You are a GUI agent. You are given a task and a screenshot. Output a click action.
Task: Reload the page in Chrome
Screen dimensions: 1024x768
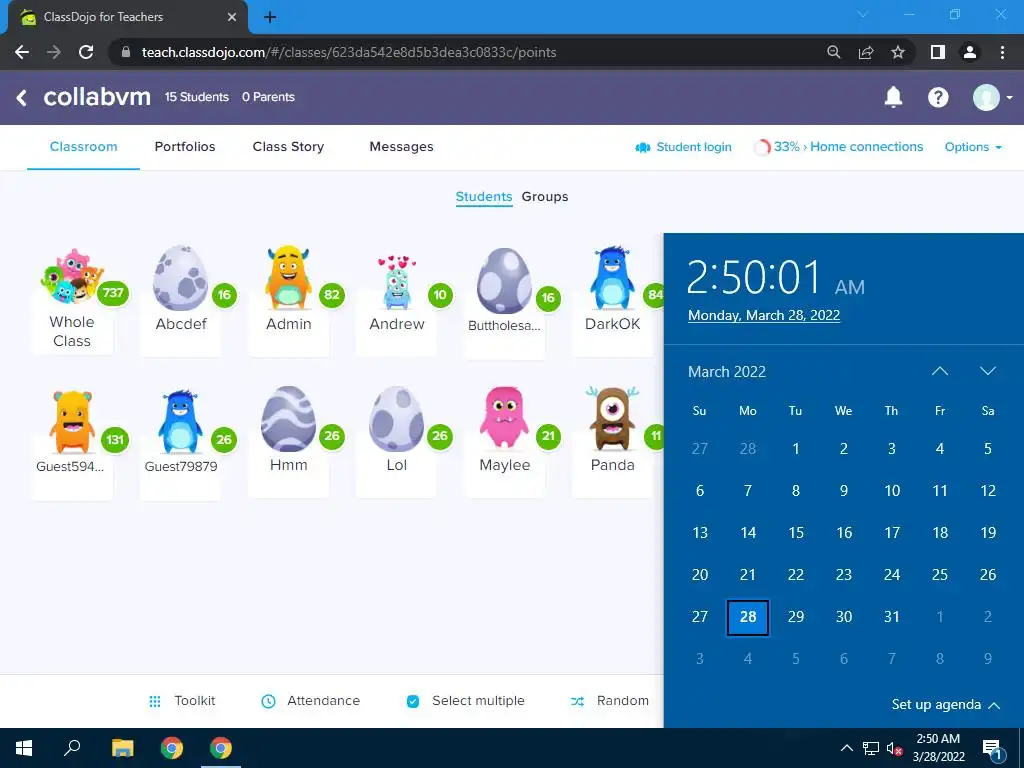click(86, 52)
